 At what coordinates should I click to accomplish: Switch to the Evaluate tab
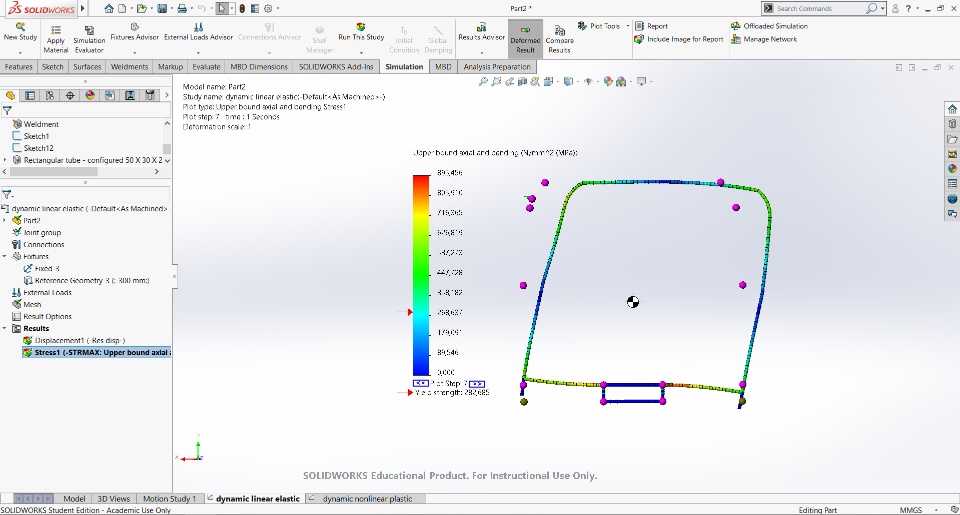(x=206, y=67)
